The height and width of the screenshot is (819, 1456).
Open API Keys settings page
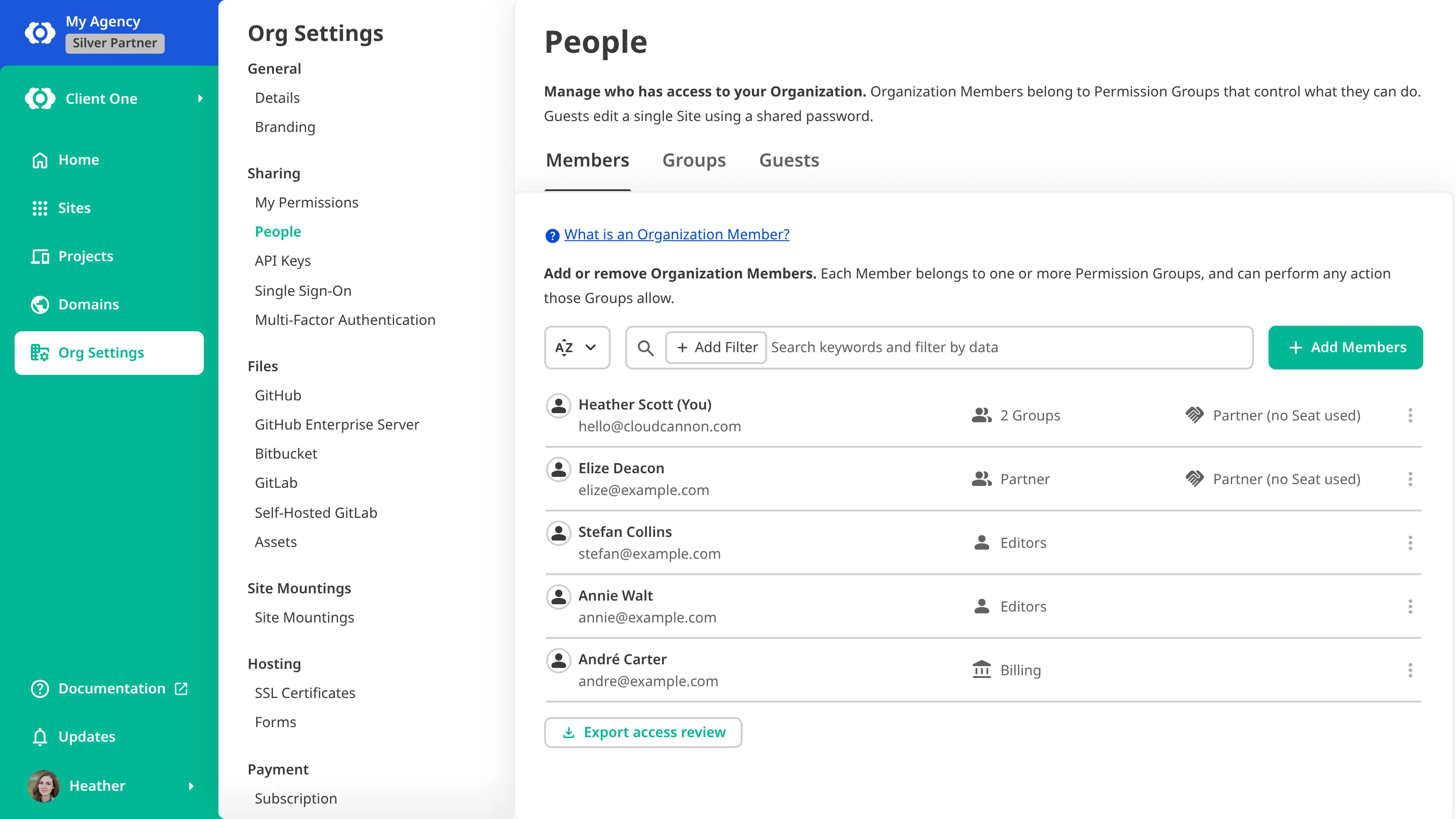tap(283, 261)
